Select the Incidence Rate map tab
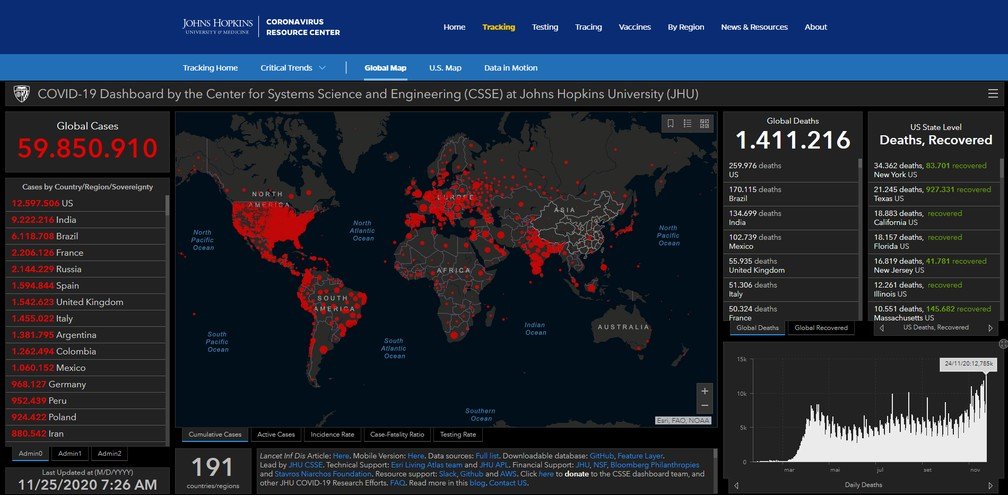The width and height of the screenshot is (1008, 495). [332, 435]
